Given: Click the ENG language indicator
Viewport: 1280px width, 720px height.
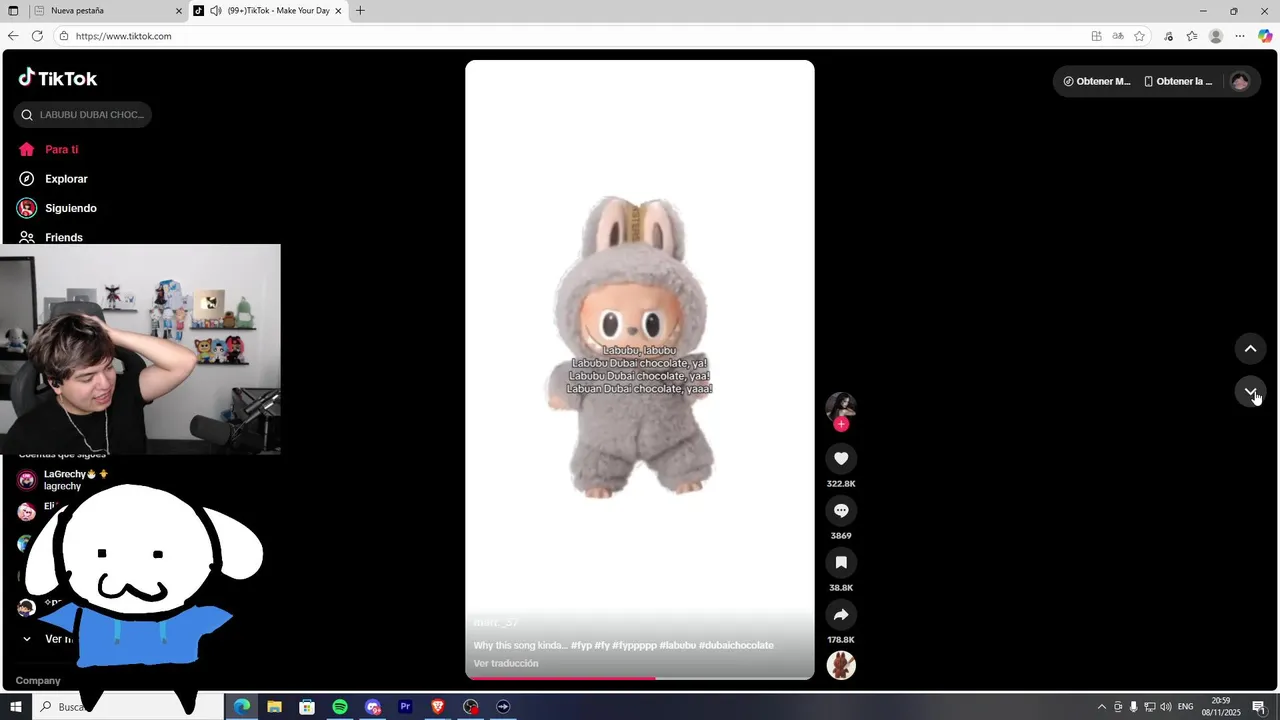Looking at the screenshot, I should pyautogui.click(x=1186, y=707).
